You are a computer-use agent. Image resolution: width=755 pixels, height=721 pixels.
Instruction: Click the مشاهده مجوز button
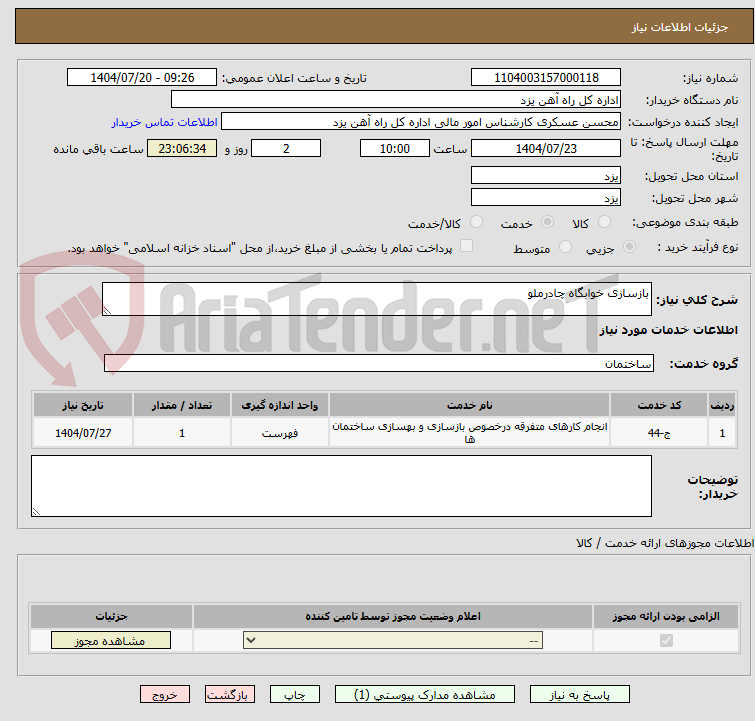[111, 641]
